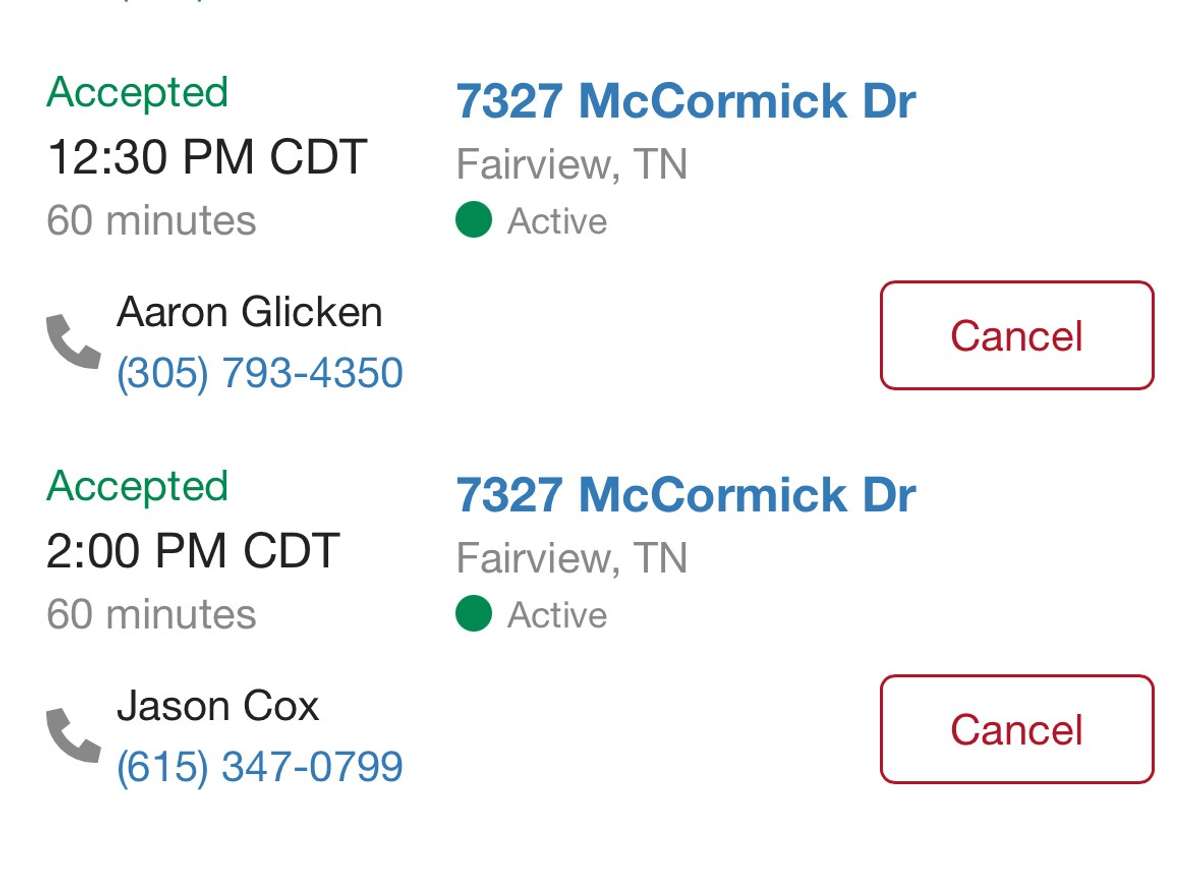
Task: Click the green Active dot for 12:30 PM showing
Action: tap(473, 220)
